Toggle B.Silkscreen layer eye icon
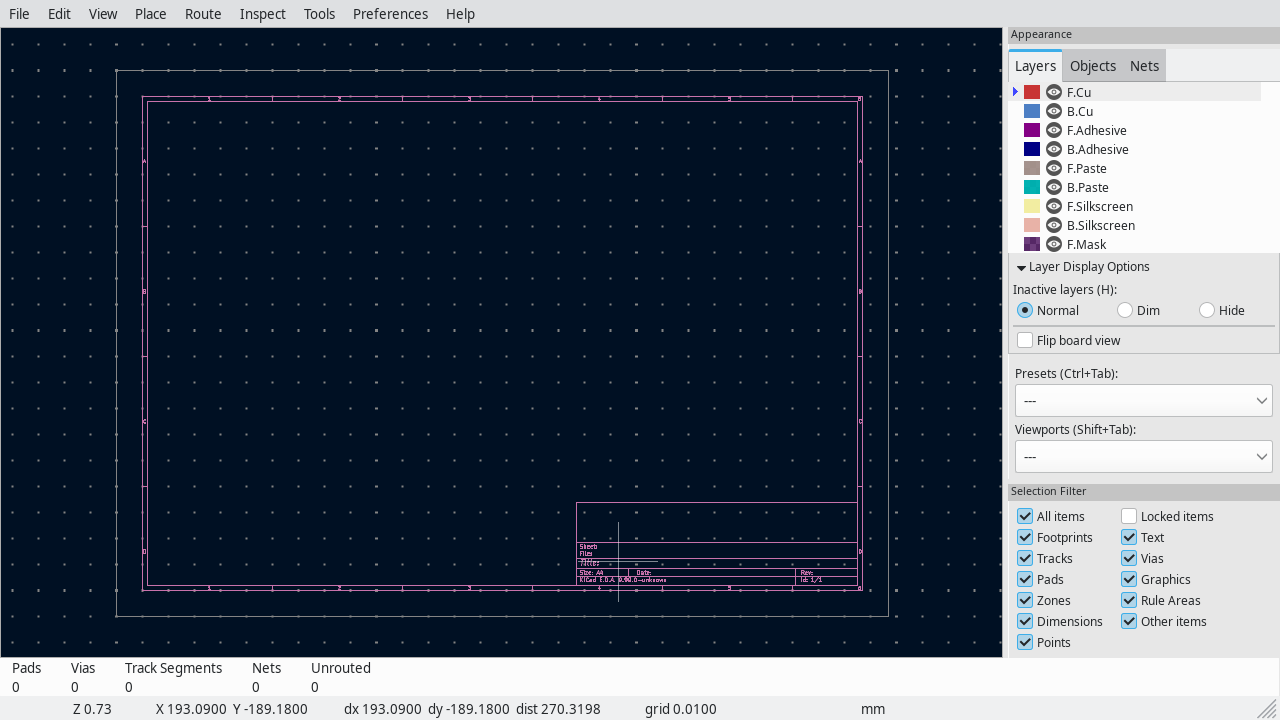Screen dimensions: 1280x720 pyautogui.click(x=1053, y=225)
